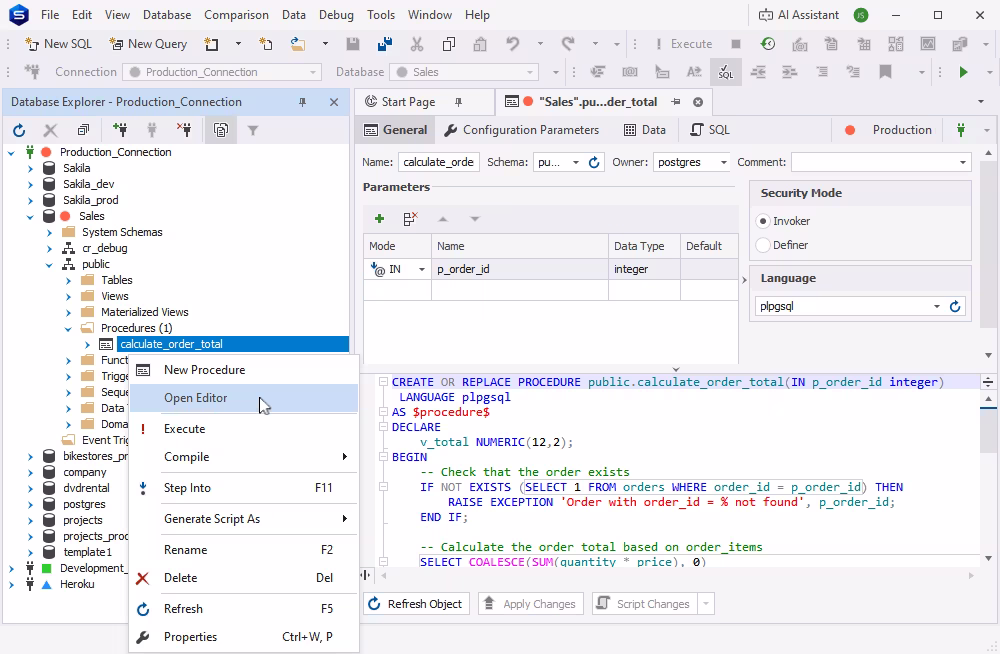This screenshot has width=1000, height=654.
Task: Click the Redo arrow icon
Action: tap(568, 44)
